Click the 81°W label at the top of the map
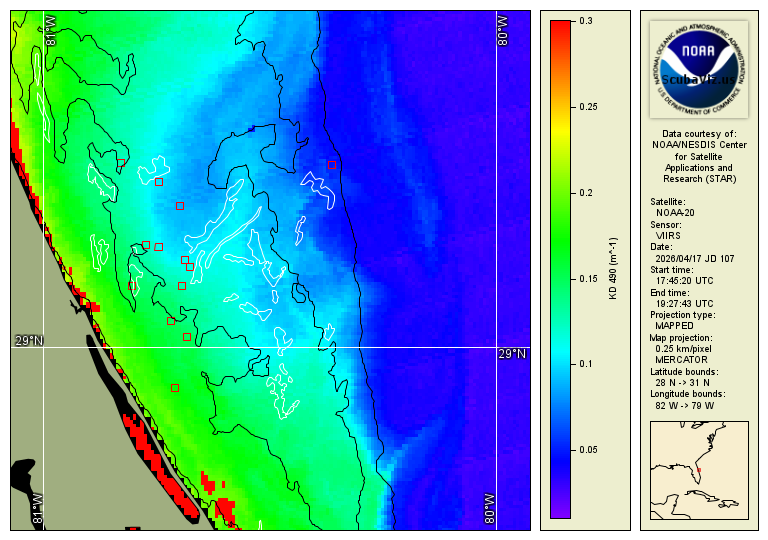Image resolution: width=768 pixels, height=540 pixels. coord(51,37)
